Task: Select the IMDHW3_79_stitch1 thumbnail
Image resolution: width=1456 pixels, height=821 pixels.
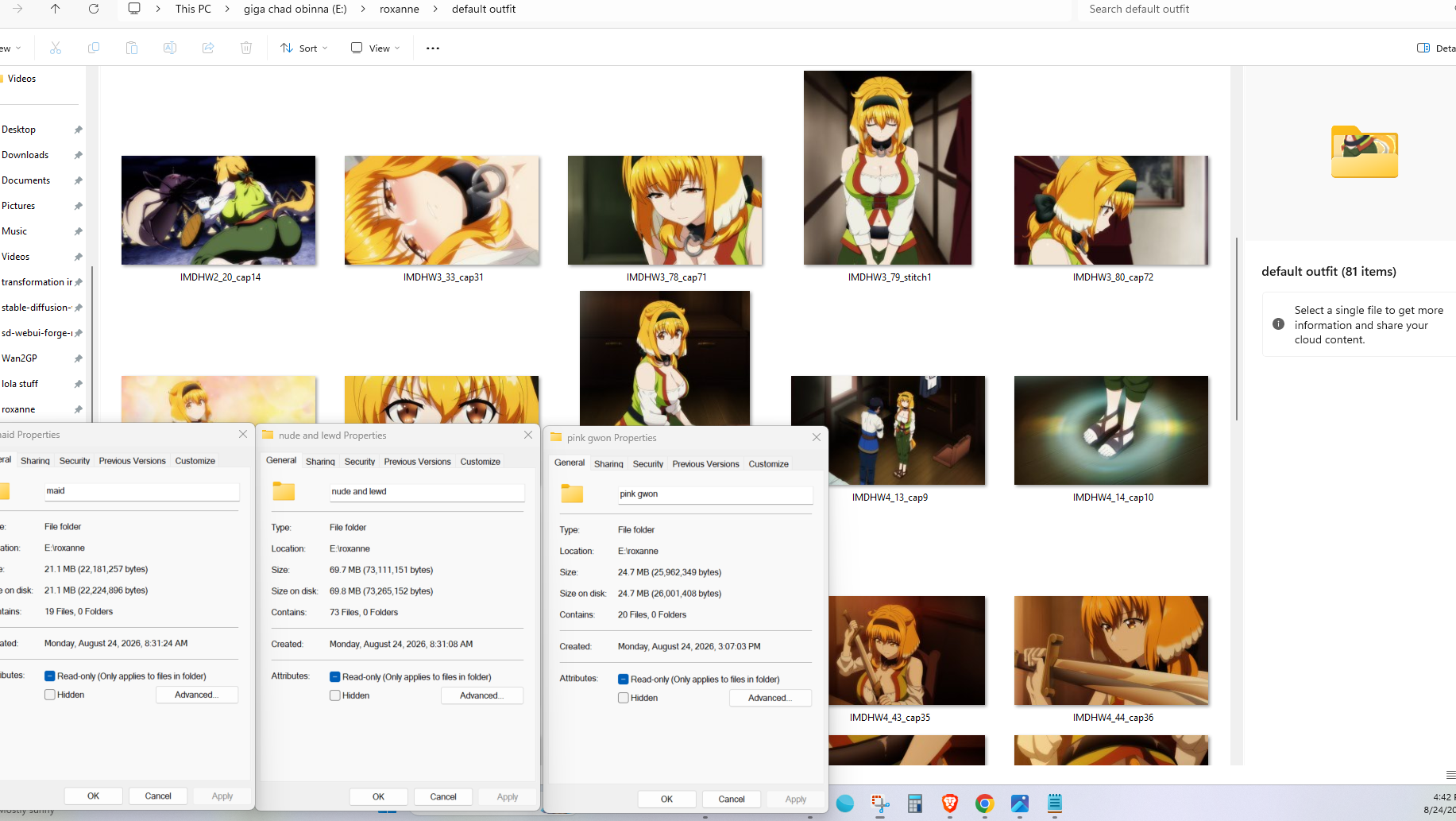Action: coord(888,168)
